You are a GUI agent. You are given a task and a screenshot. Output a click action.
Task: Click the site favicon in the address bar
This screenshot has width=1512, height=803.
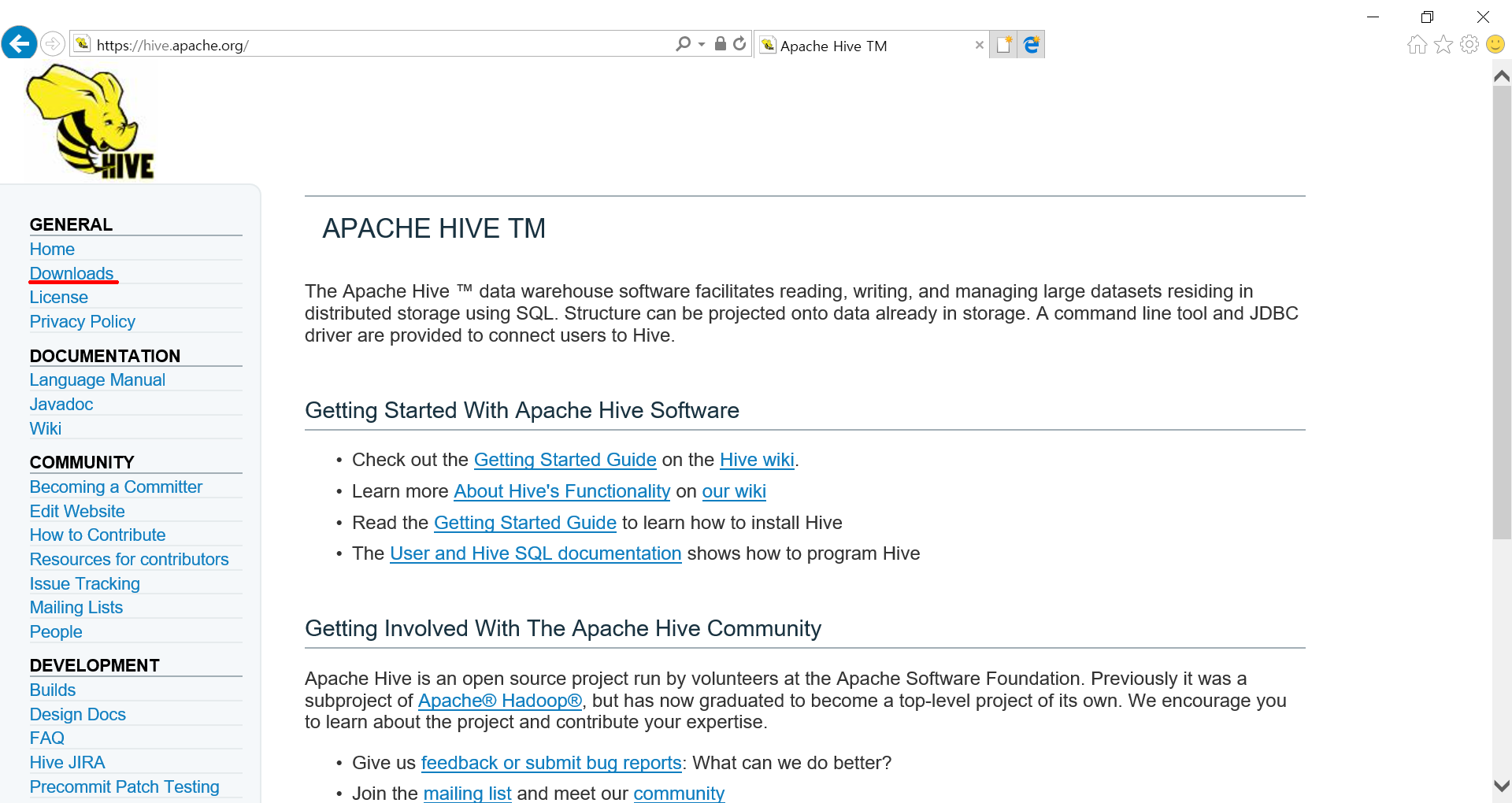click(x=83, y=44)
